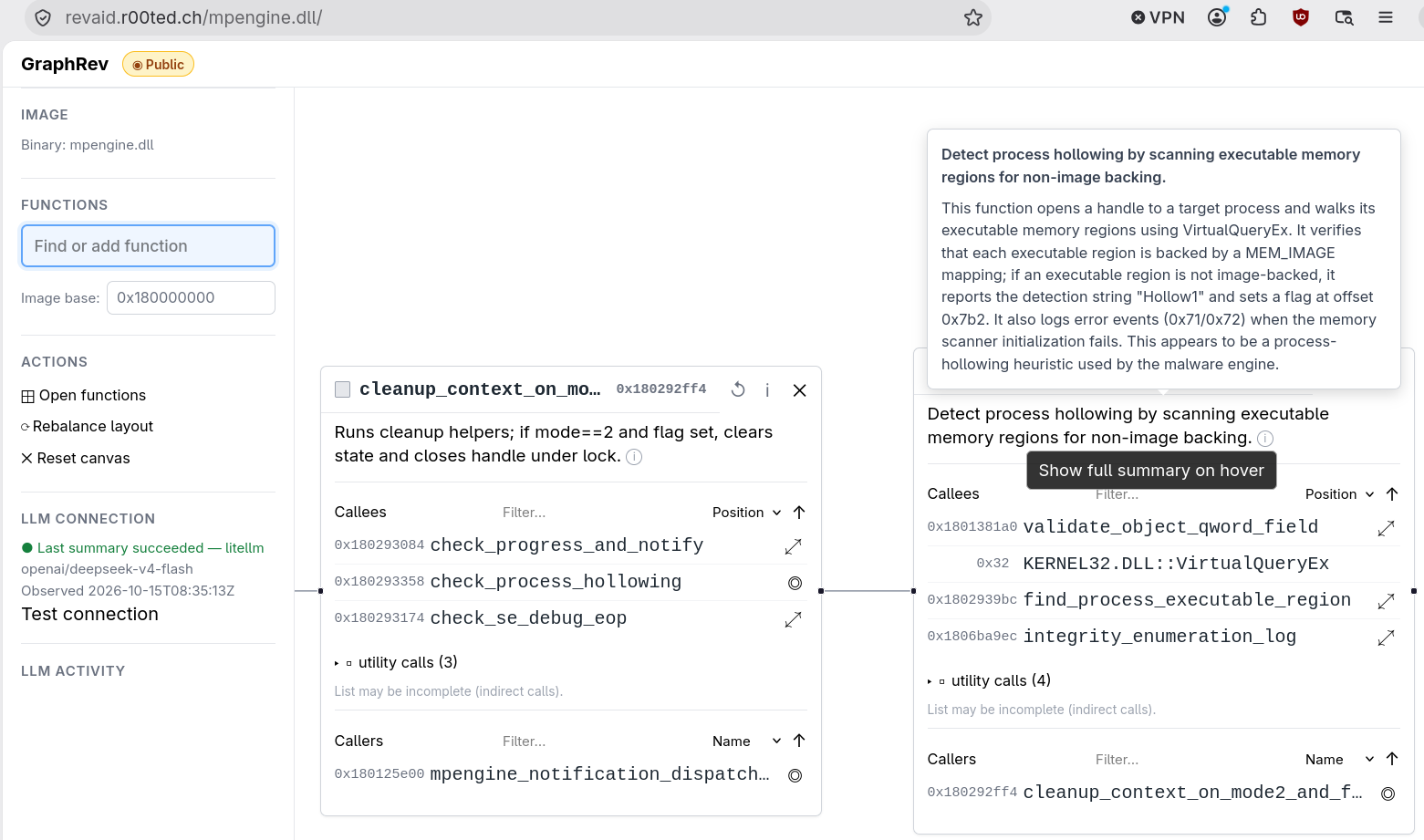
Task: Tick the checkbox beside cleanup_context_on_mo
Action: point(343,389)
